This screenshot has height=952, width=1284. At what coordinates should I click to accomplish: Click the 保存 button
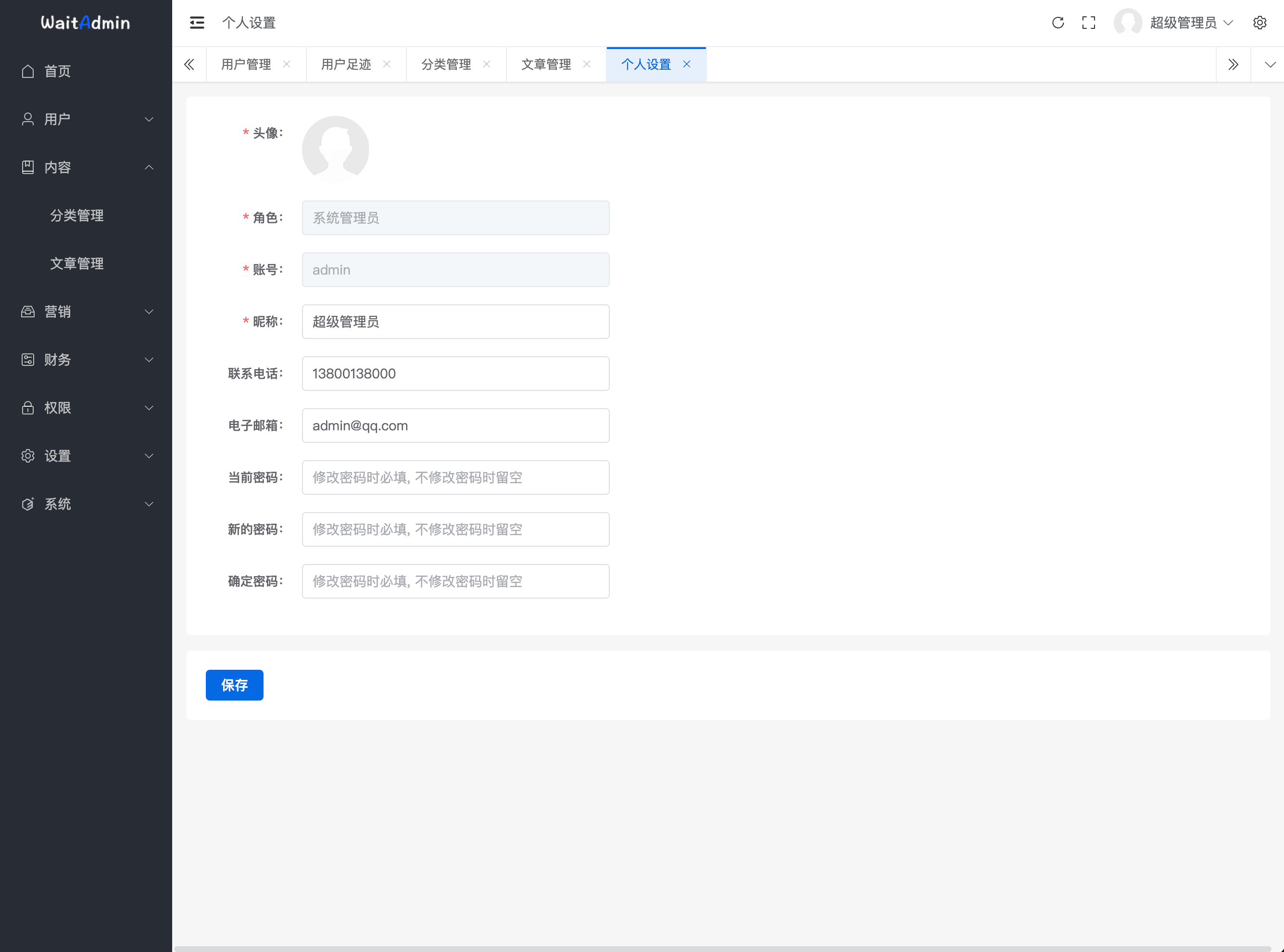click(x=234, y=685)
